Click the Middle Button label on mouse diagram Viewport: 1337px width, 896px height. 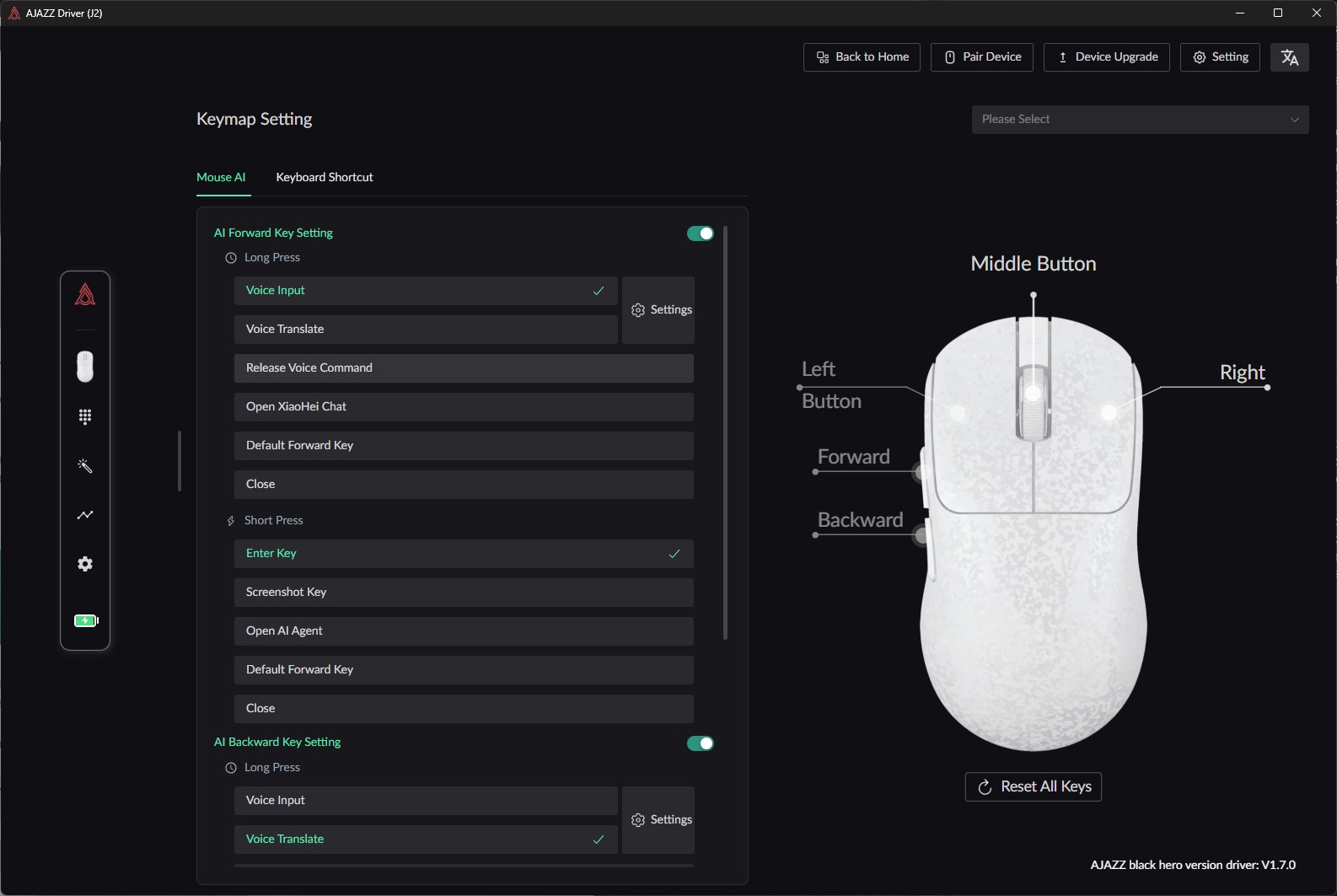(1034, 264)
